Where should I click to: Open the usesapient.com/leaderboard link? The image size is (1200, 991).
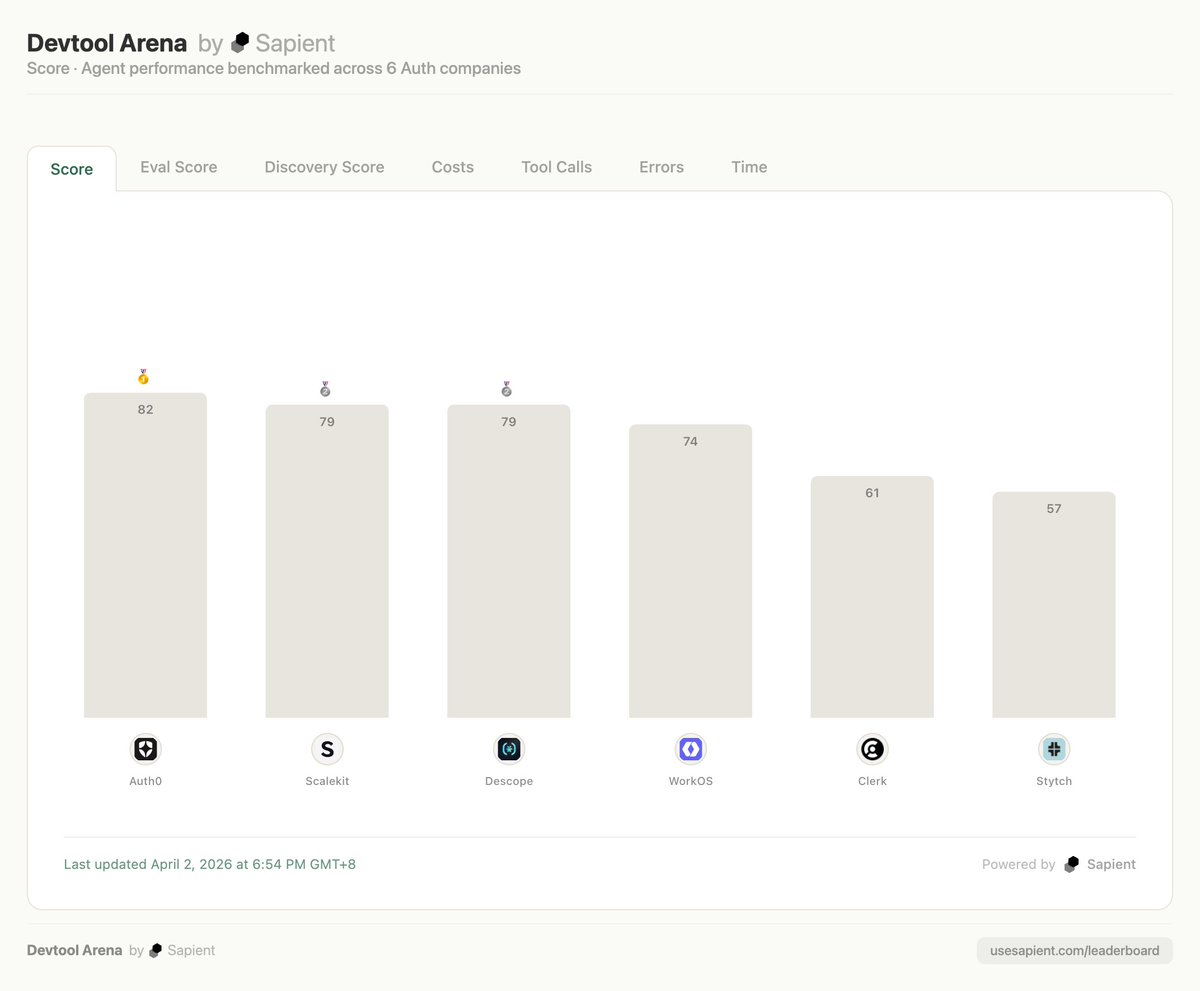[1075, 951]
